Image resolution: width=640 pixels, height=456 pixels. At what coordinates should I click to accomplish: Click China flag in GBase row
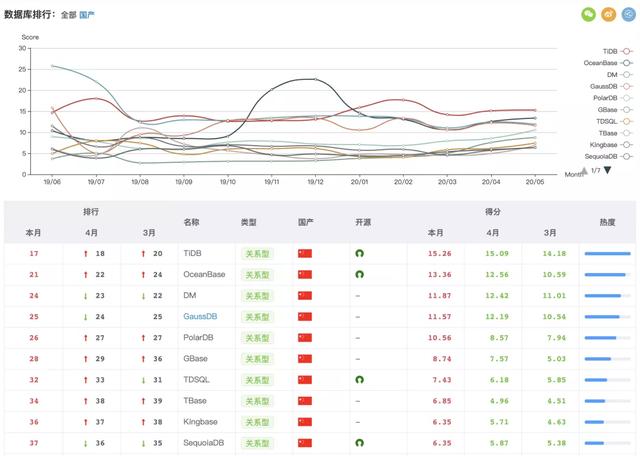(305, 359)
